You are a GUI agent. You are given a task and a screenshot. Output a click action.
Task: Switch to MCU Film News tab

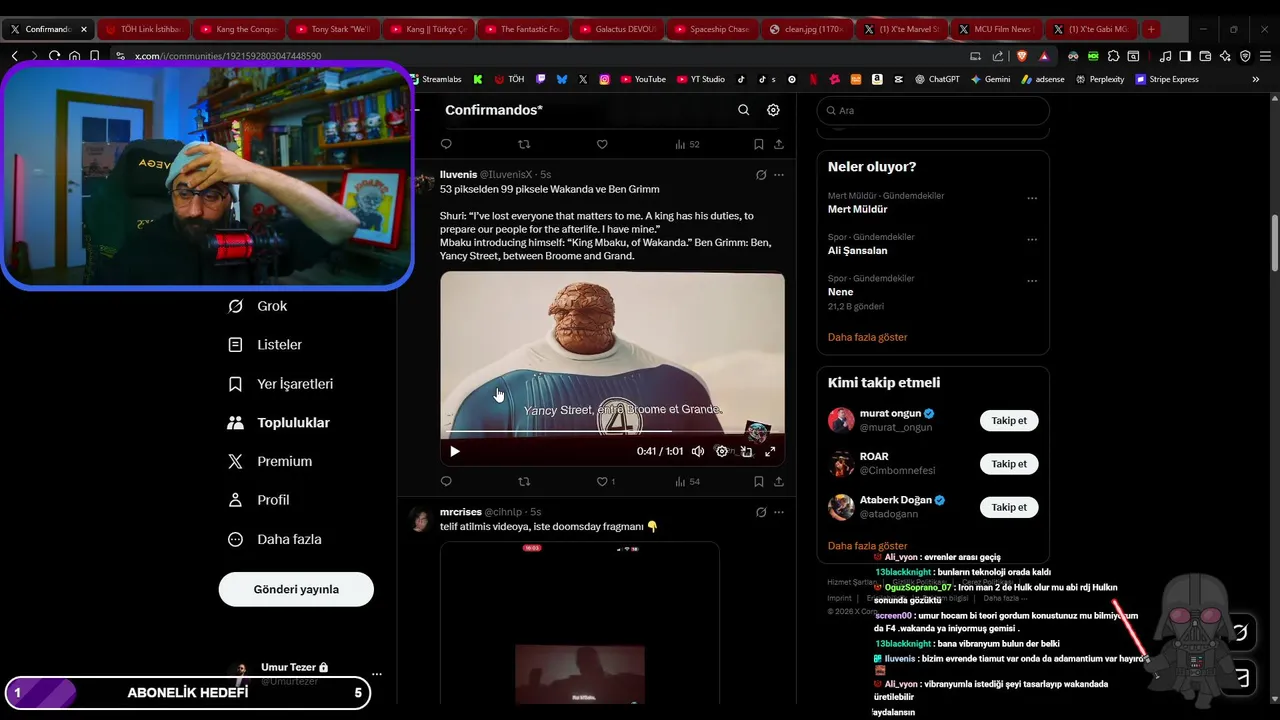coord(995,29)
